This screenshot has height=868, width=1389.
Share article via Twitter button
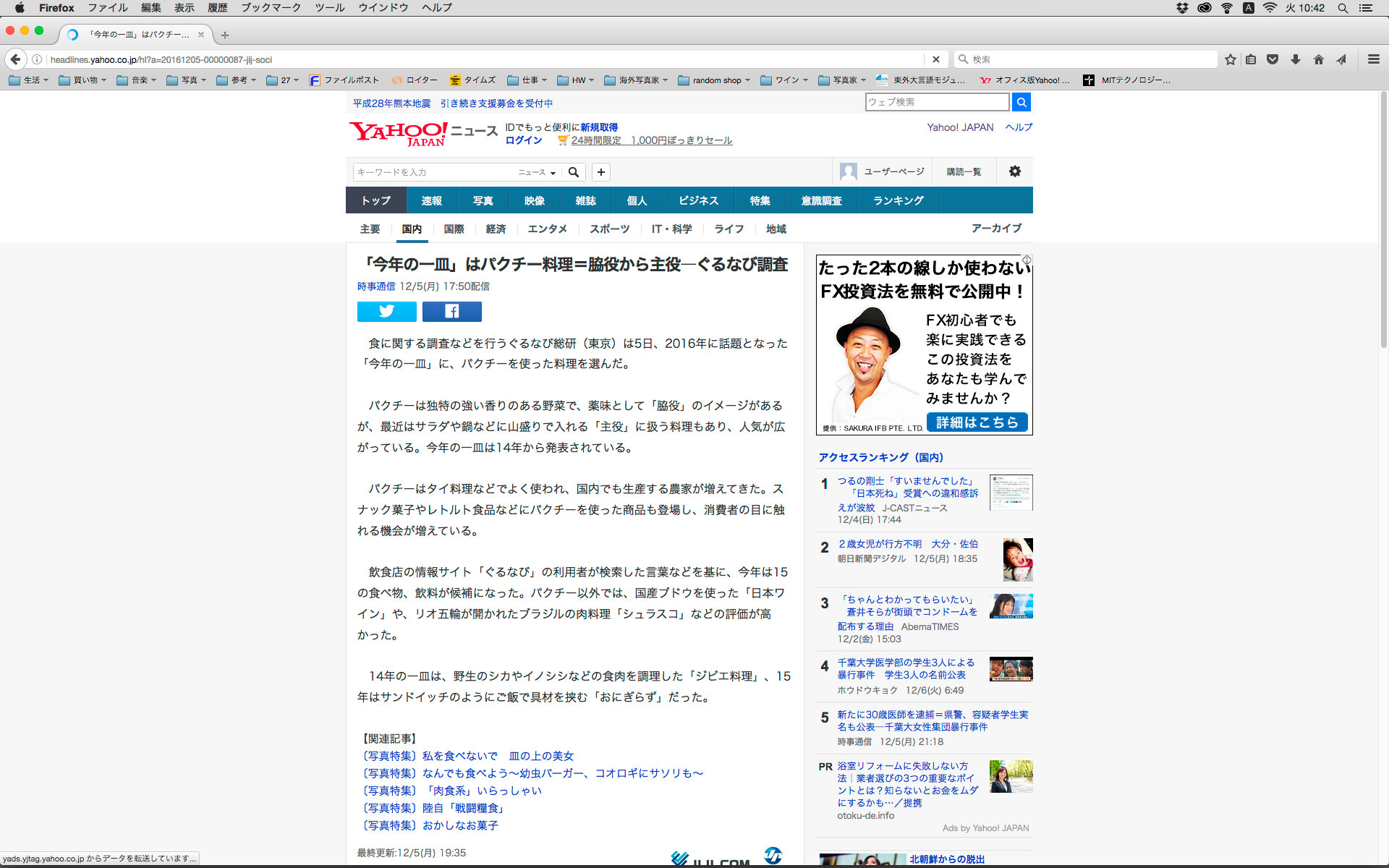(386, 311)
